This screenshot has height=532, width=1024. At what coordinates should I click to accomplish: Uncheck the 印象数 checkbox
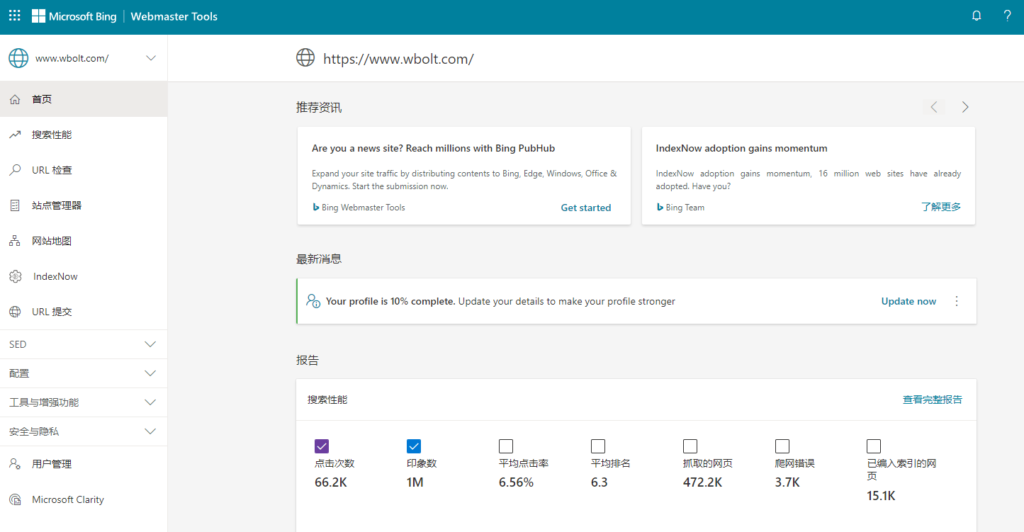[414, 446]
